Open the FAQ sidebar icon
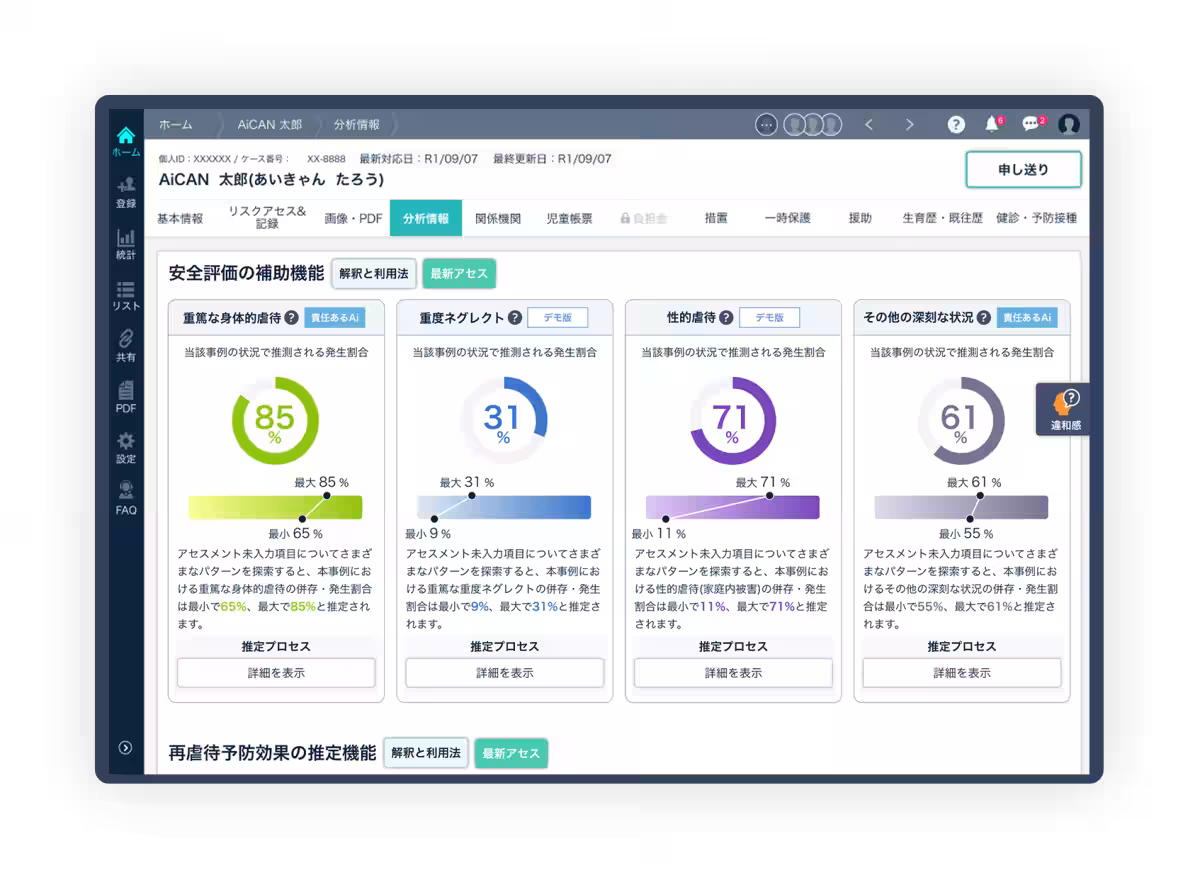Screen dimensions: 1200x880 click(126, 493)
